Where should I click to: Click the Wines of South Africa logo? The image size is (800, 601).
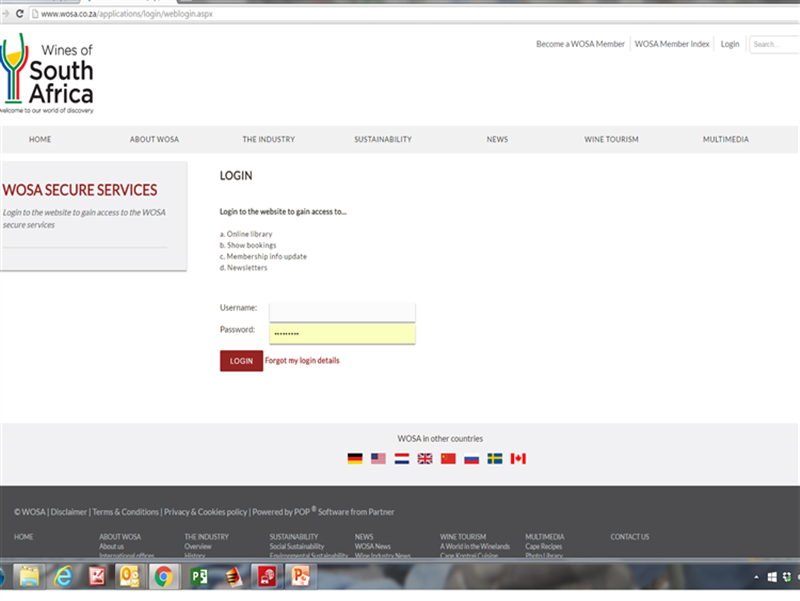pos(47,73)
